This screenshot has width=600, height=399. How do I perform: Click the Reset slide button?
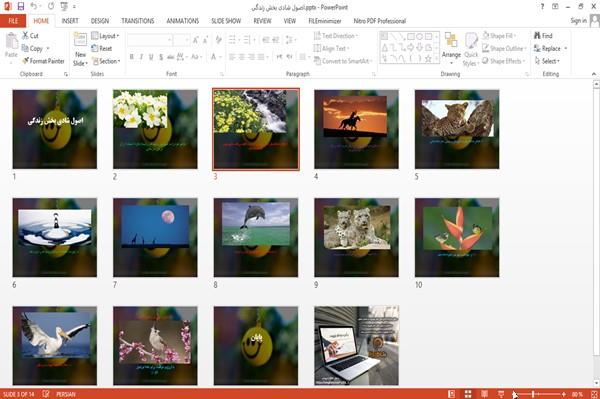click(x=102, y=49)
